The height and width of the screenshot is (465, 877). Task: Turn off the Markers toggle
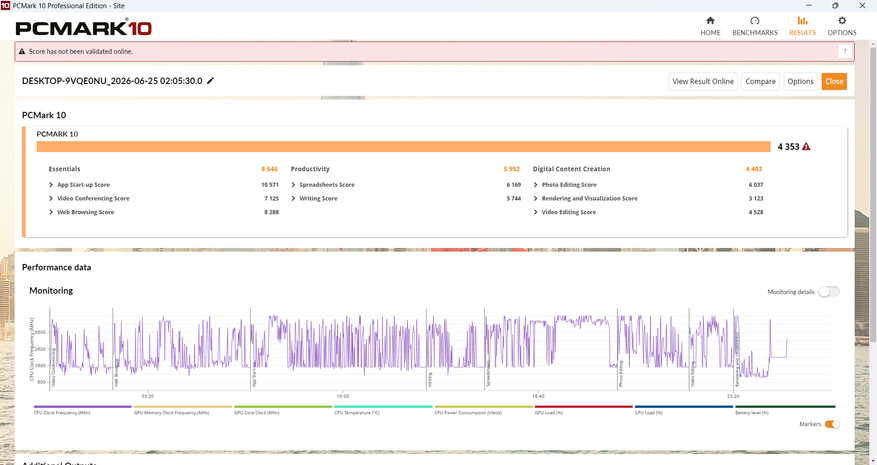pos(832,424)
